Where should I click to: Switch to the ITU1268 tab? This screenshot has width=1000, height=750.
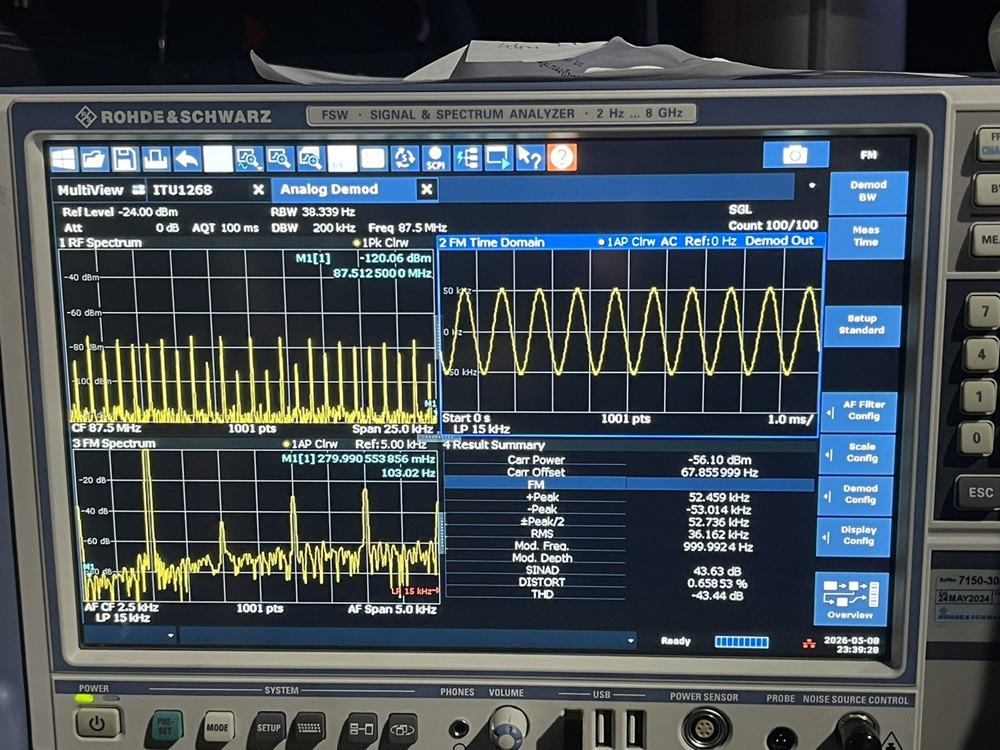[x=182, y=190]
